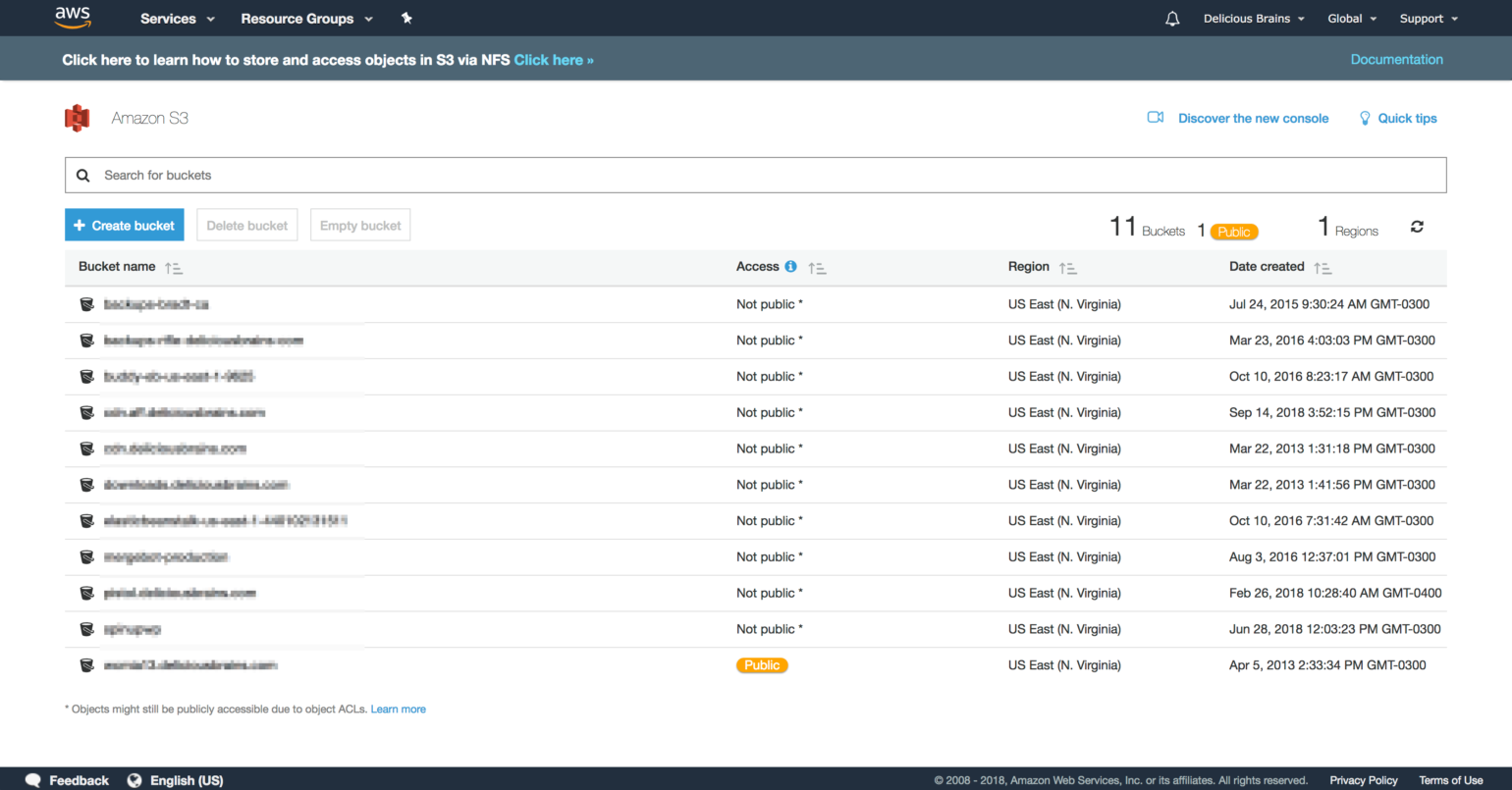The image size is (1512, 790).
Task: Click 'US East (N. Virginia)' in Apr 5, 2013 row
Action: (1064, 665)
